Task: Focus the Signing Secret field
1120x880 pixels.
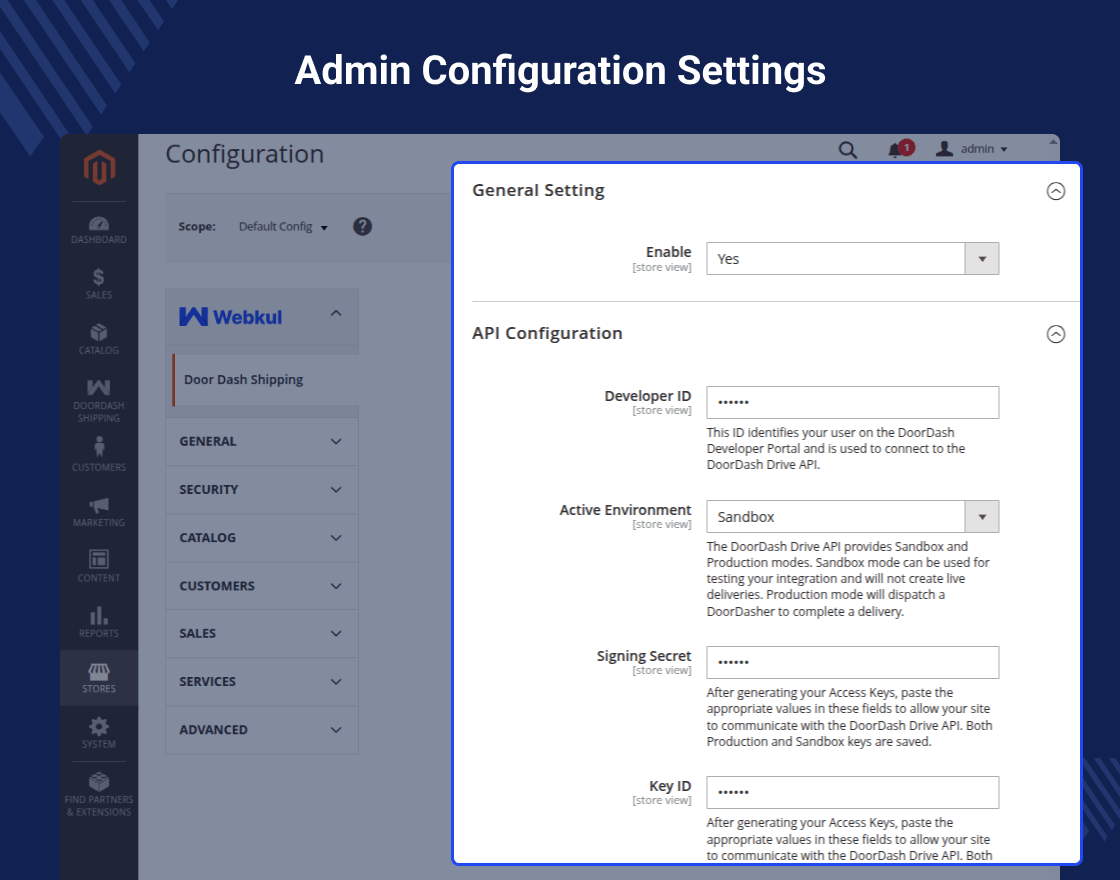Action: coord(852,662)
